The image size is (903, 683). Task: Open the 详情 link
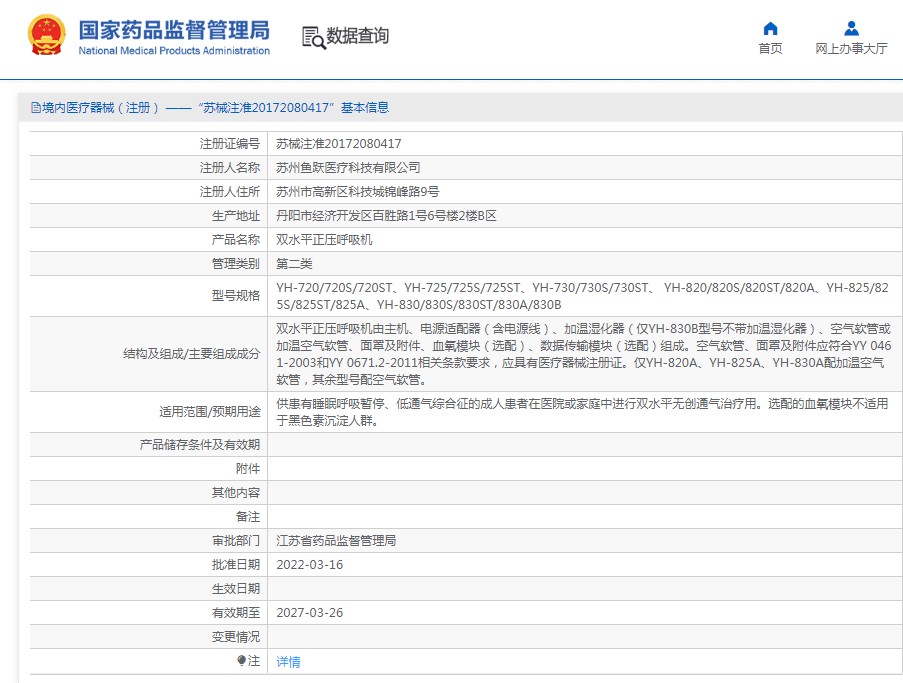(289, 662)
